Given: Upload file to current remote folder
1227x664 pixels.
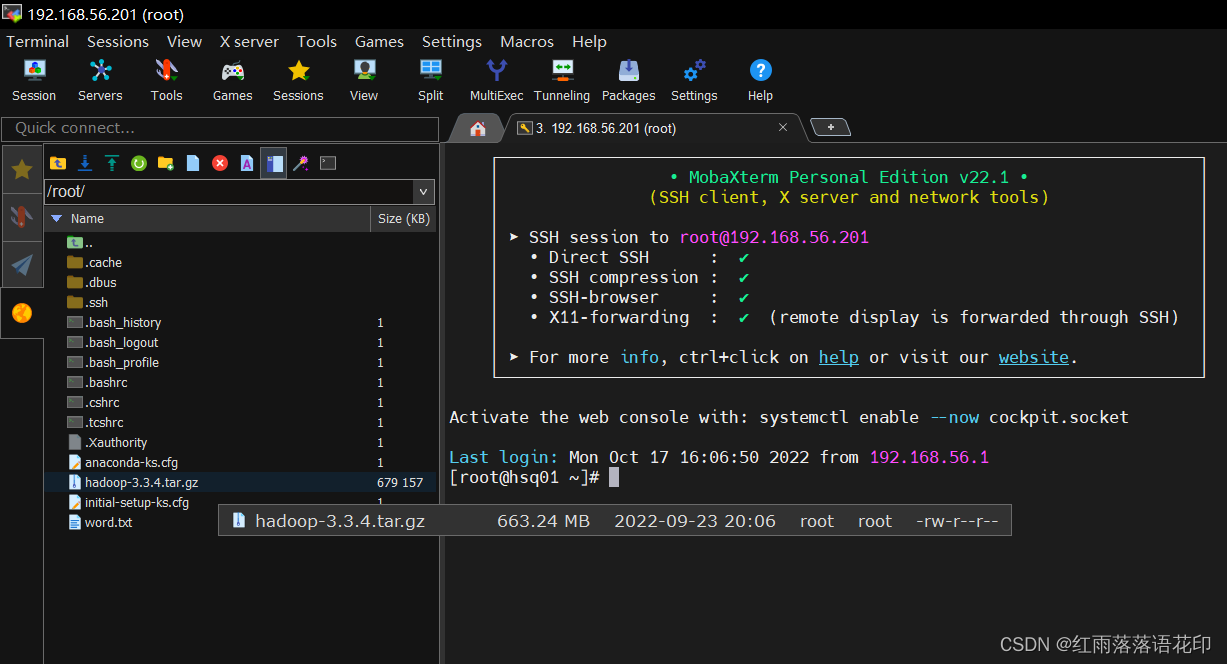Looking at the screenshot, I should click(112, 163).
